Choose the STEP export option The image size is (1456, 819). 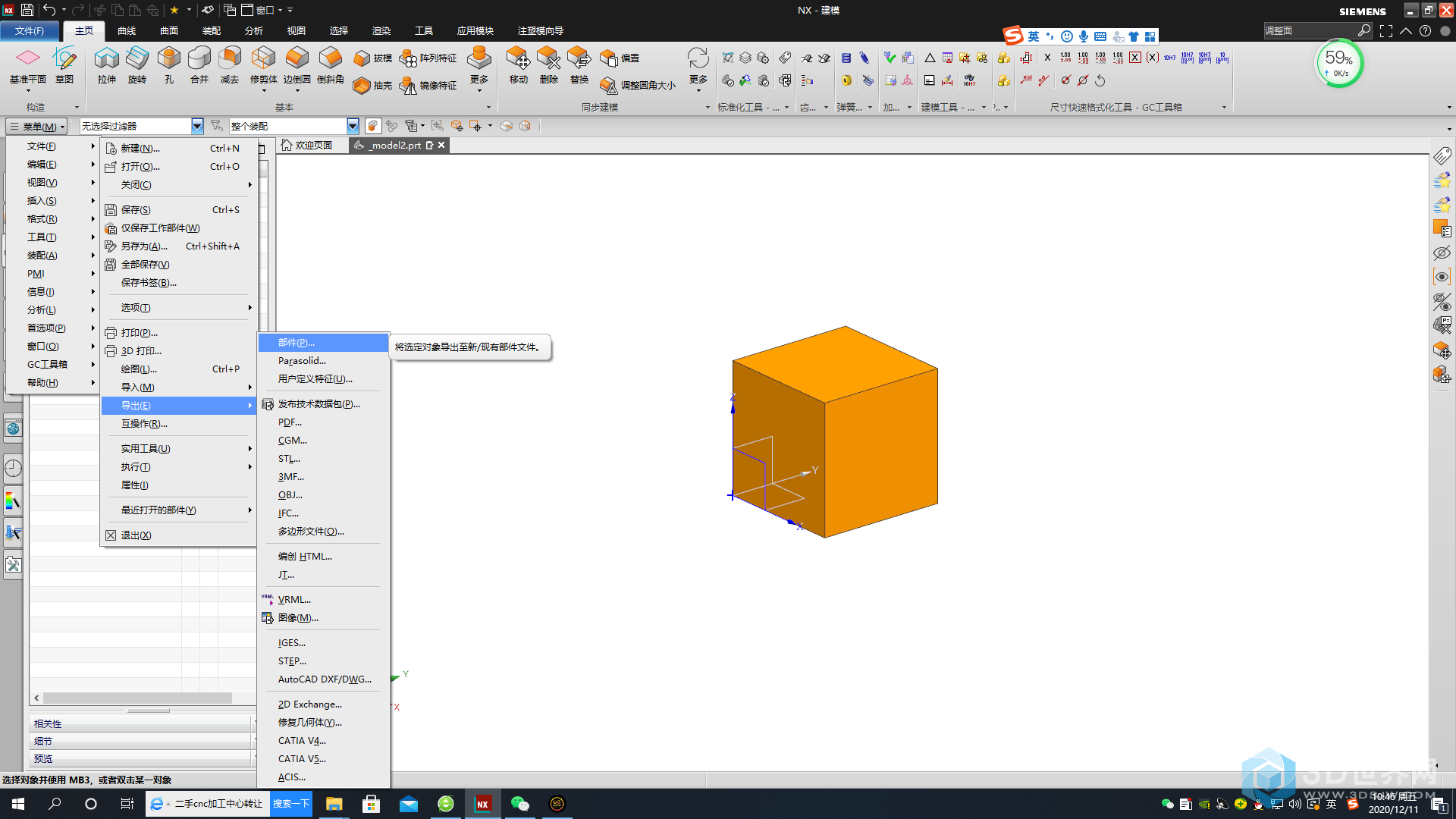[324, 661]
